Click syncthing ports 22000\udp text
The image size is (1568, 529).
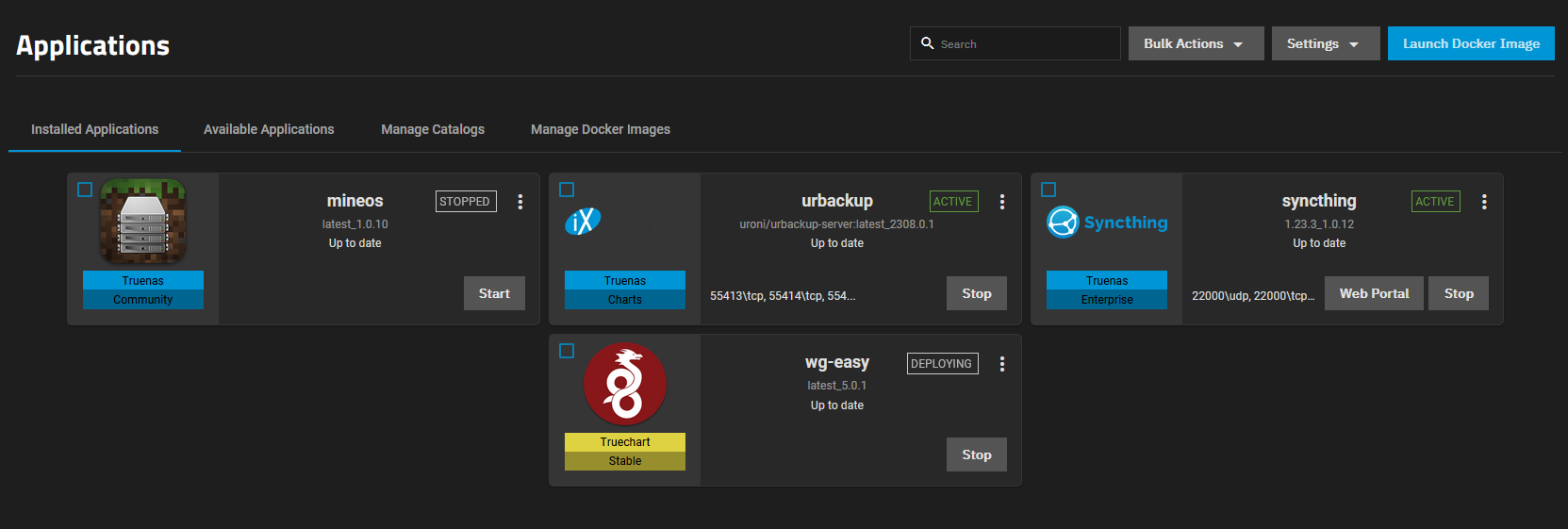(1253, 296)
